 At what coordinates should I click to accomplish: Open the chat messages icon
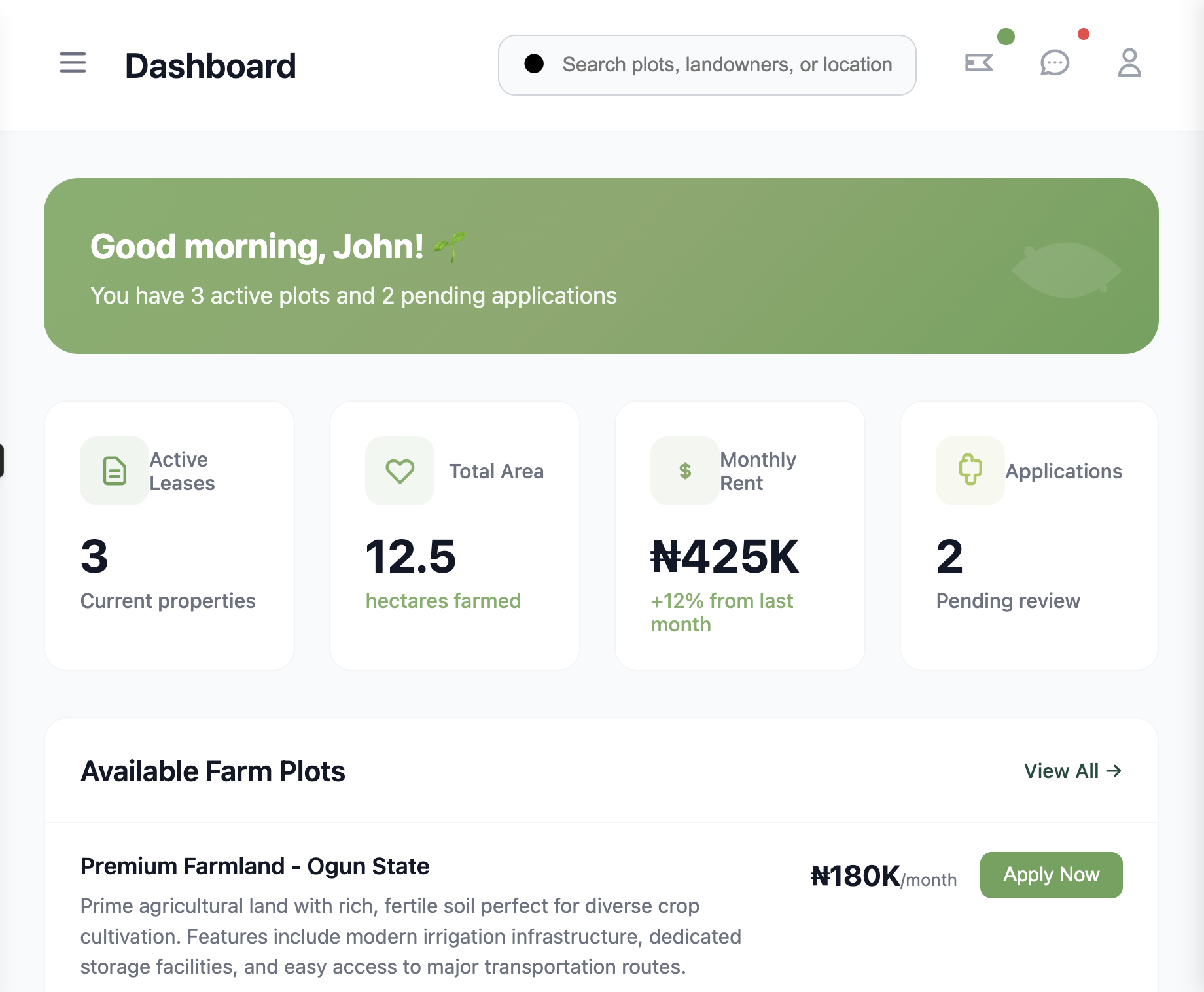1054,63
